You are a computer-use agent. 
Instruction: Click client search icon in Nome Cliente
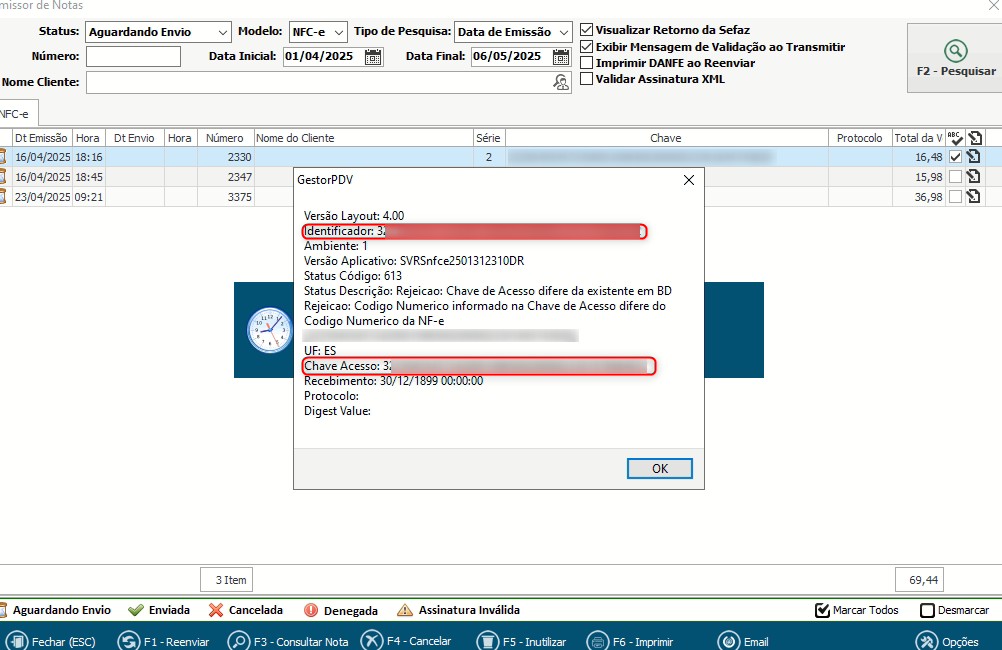(x=561, y=82)
